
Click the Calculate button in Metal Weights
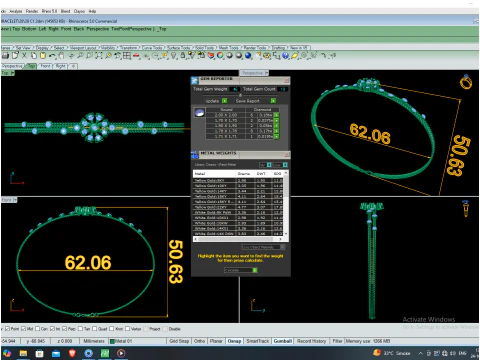[241, 270]
